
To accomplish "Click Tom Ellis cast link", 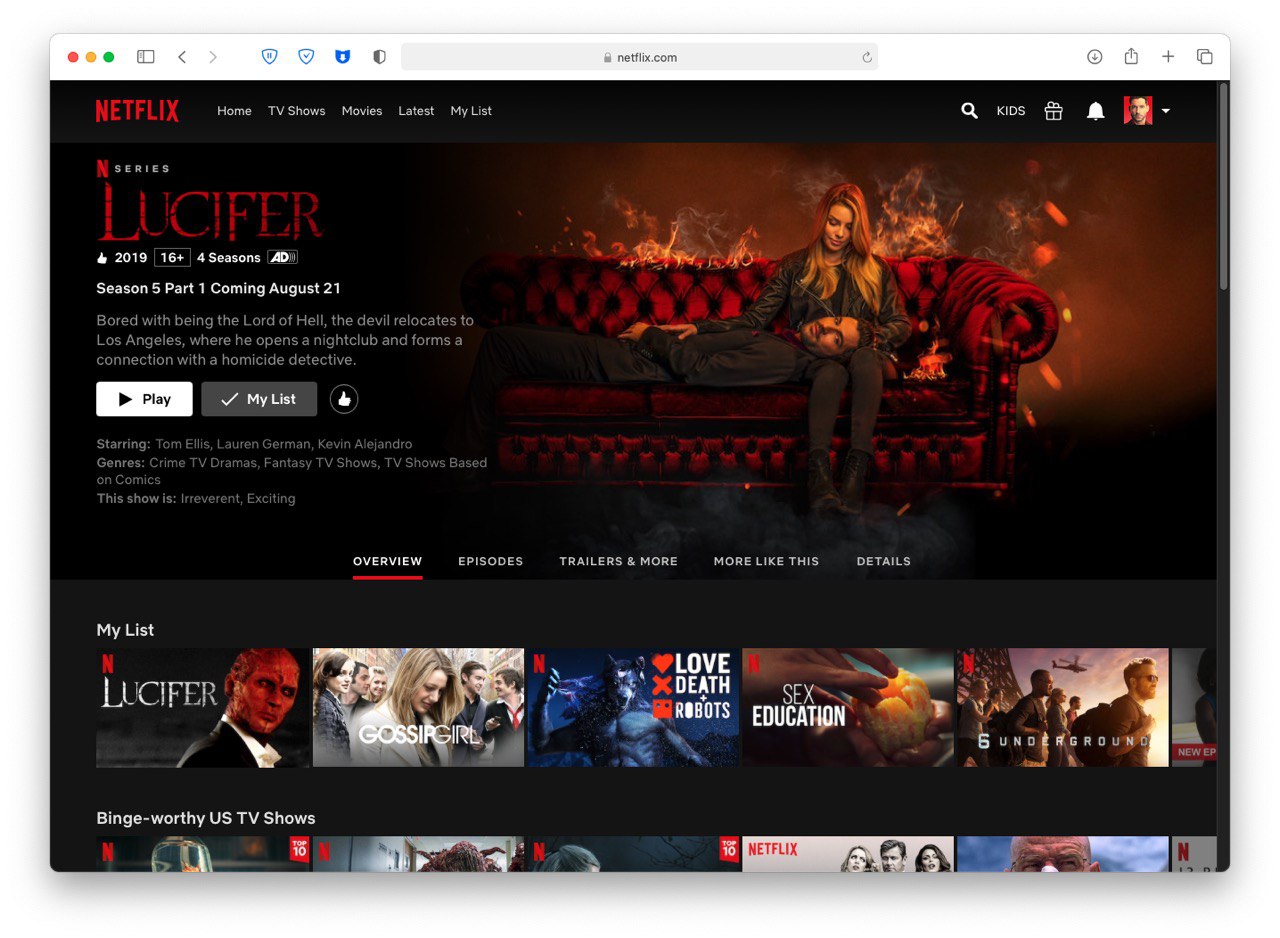I will pos(183,444).
